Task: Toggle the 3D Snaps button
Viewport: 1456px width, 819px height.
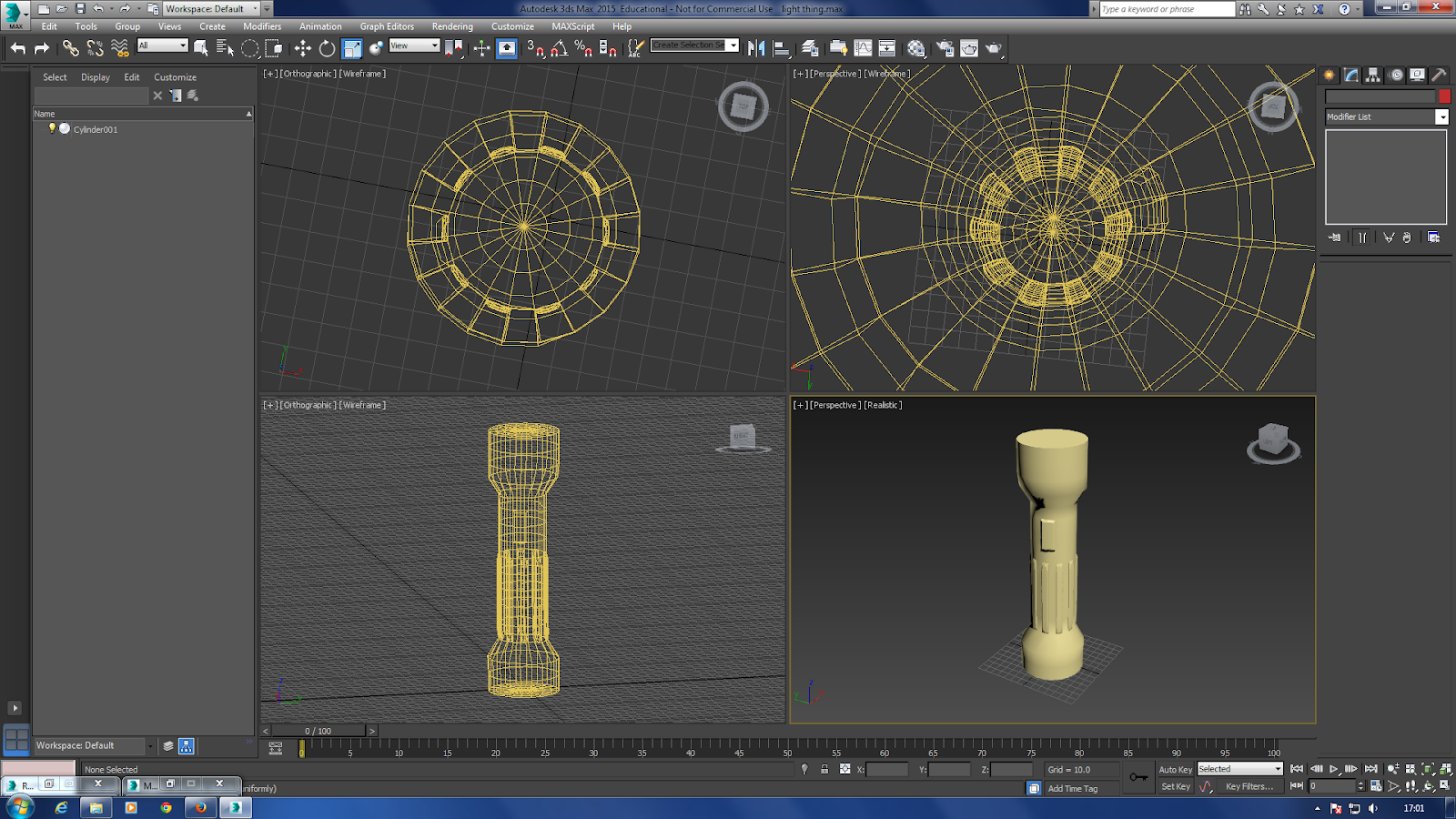Action: [535, 48]
